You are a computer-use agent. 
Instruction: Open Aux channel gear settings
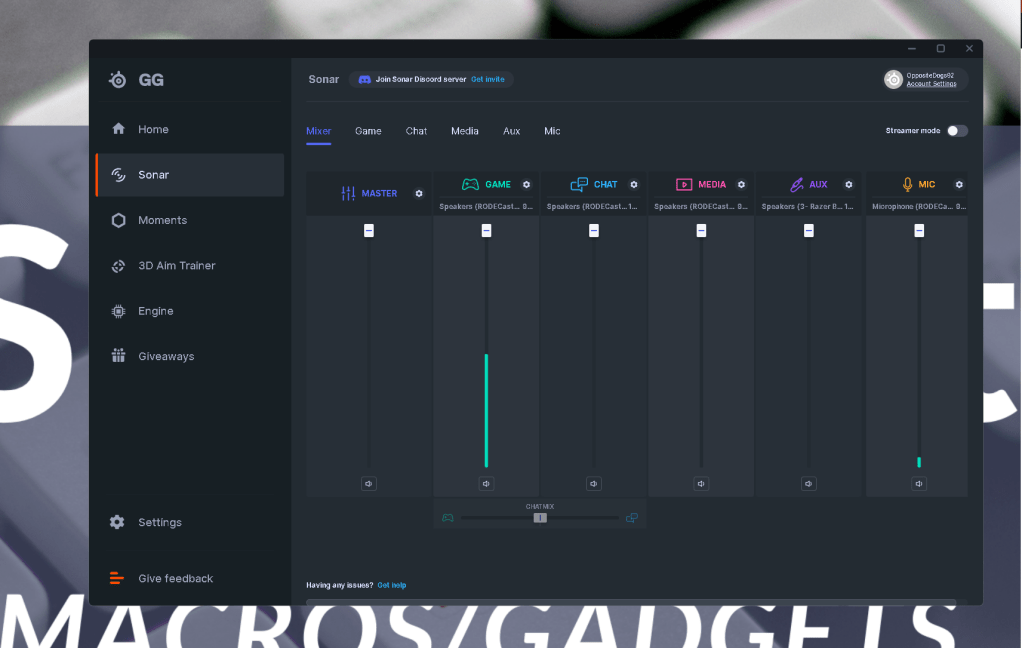tap(849, 184)
